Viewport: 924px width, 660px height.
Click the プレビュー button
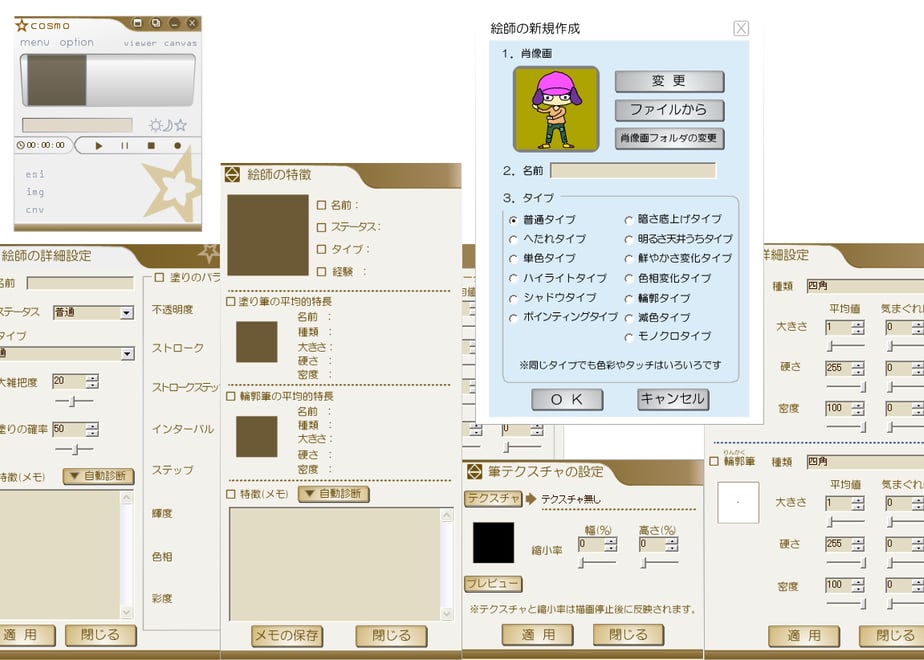(493, 584)
